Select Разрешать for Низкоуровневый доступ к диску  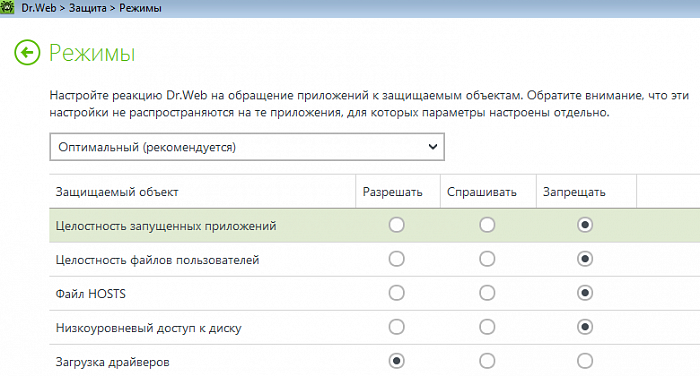[396, 327]
